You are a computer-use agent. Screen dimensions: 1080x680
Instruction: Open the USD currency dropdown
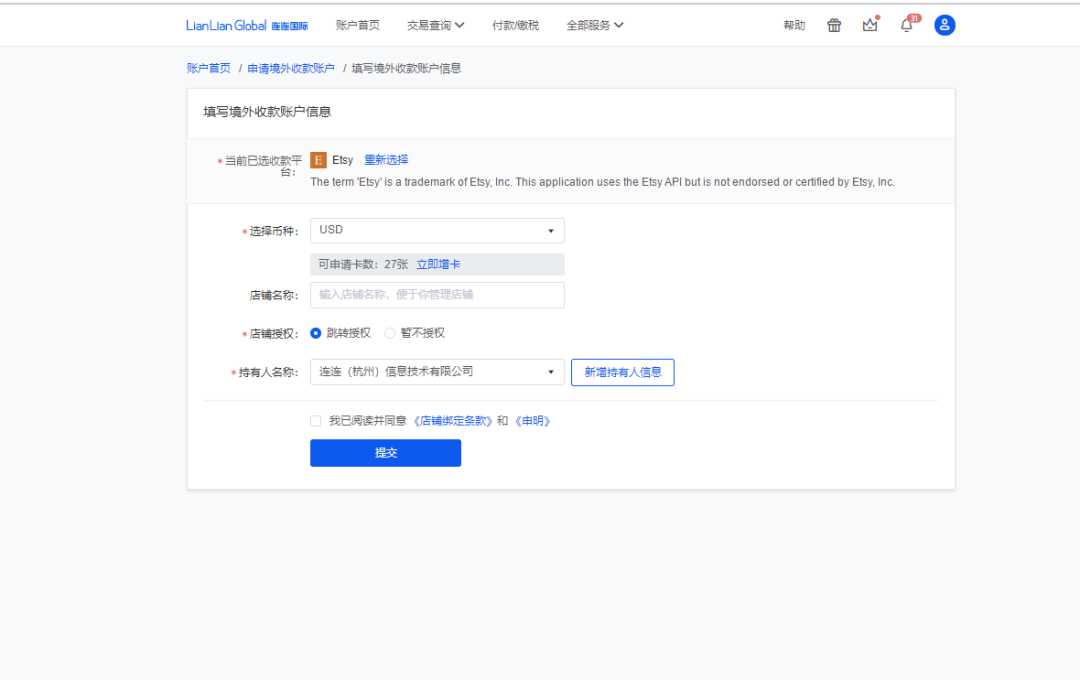click(x=437, y=230)
